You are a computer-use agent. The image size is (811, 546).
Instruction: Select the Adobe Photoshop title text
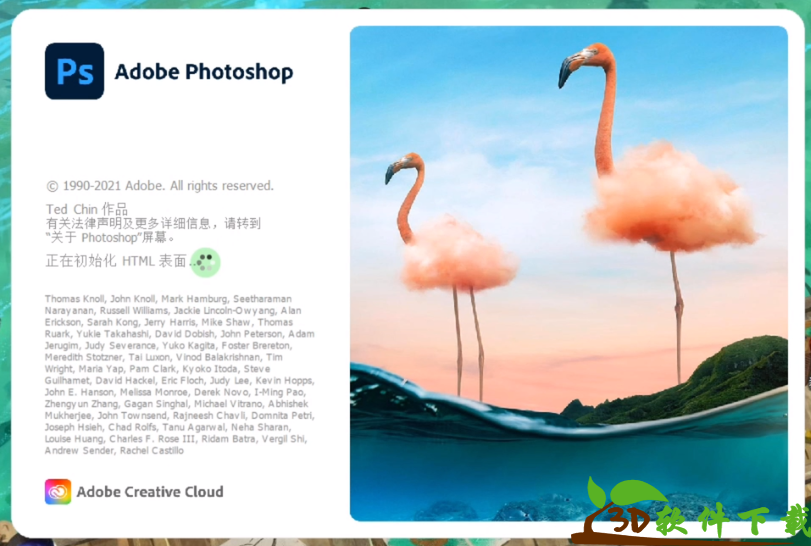204,72
